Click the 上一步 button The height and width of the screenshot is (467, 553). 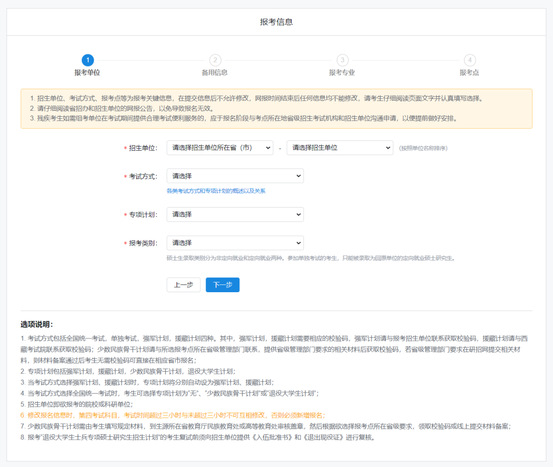point(183,285)
